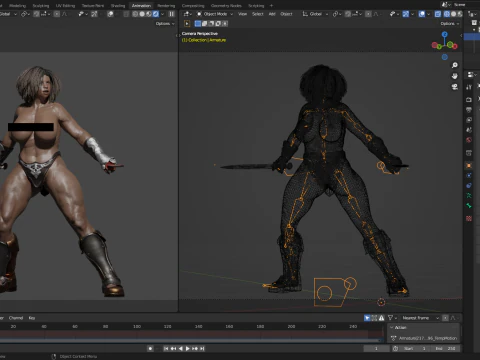Toggle only show selected in timeline
480x360 pixels.
click(367, 318)
